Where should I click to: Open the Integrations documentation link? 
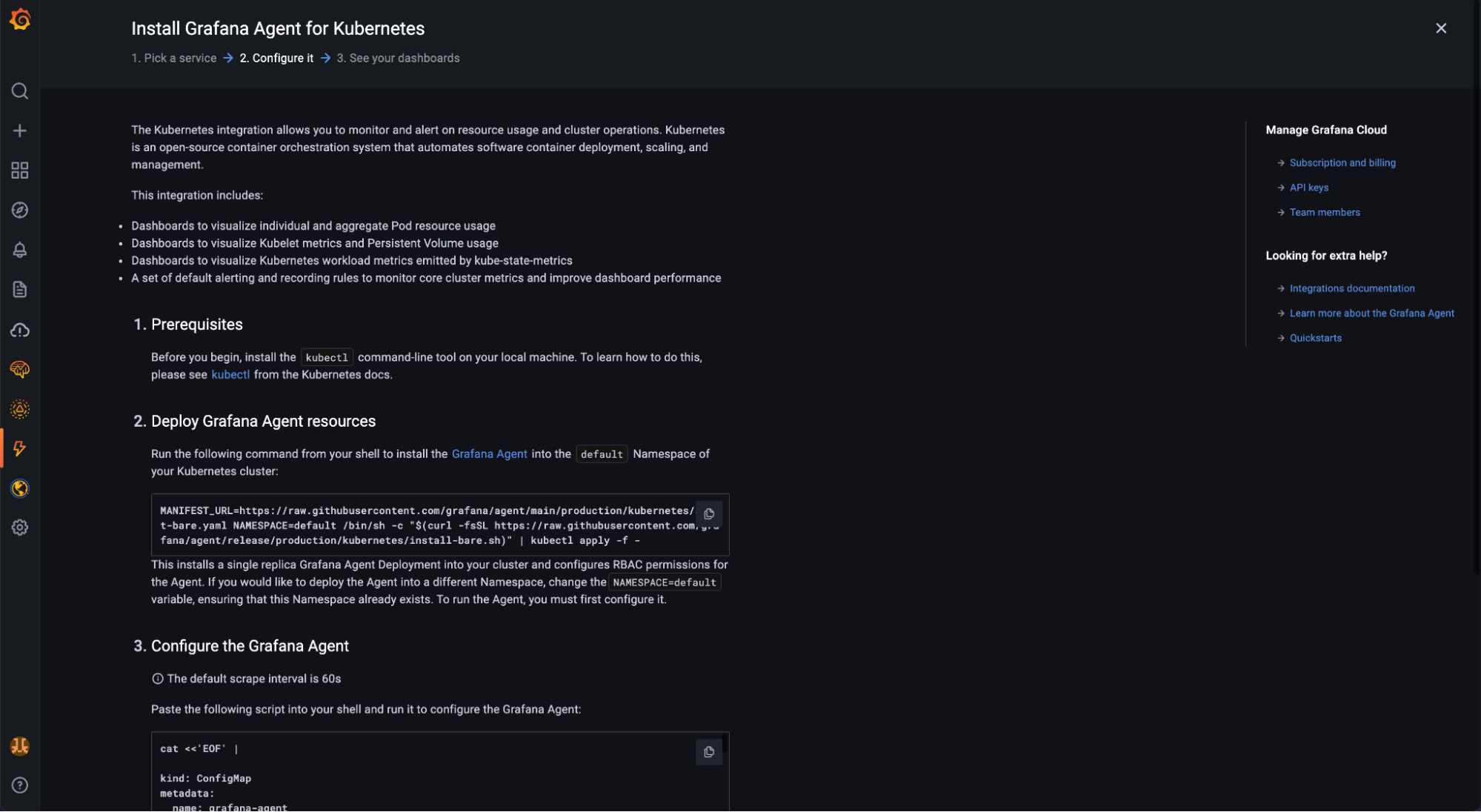1351,288
